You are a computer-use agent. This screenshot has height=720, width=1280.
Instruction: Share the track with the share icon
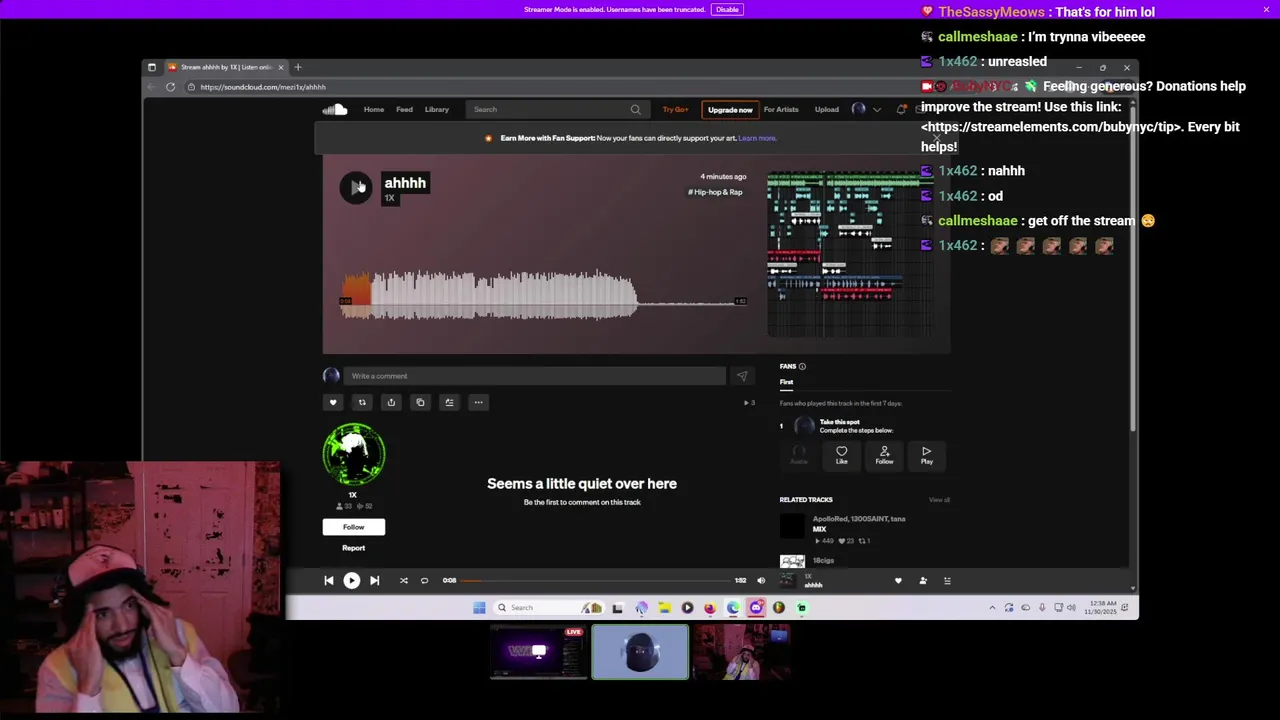tap(391, 402)
